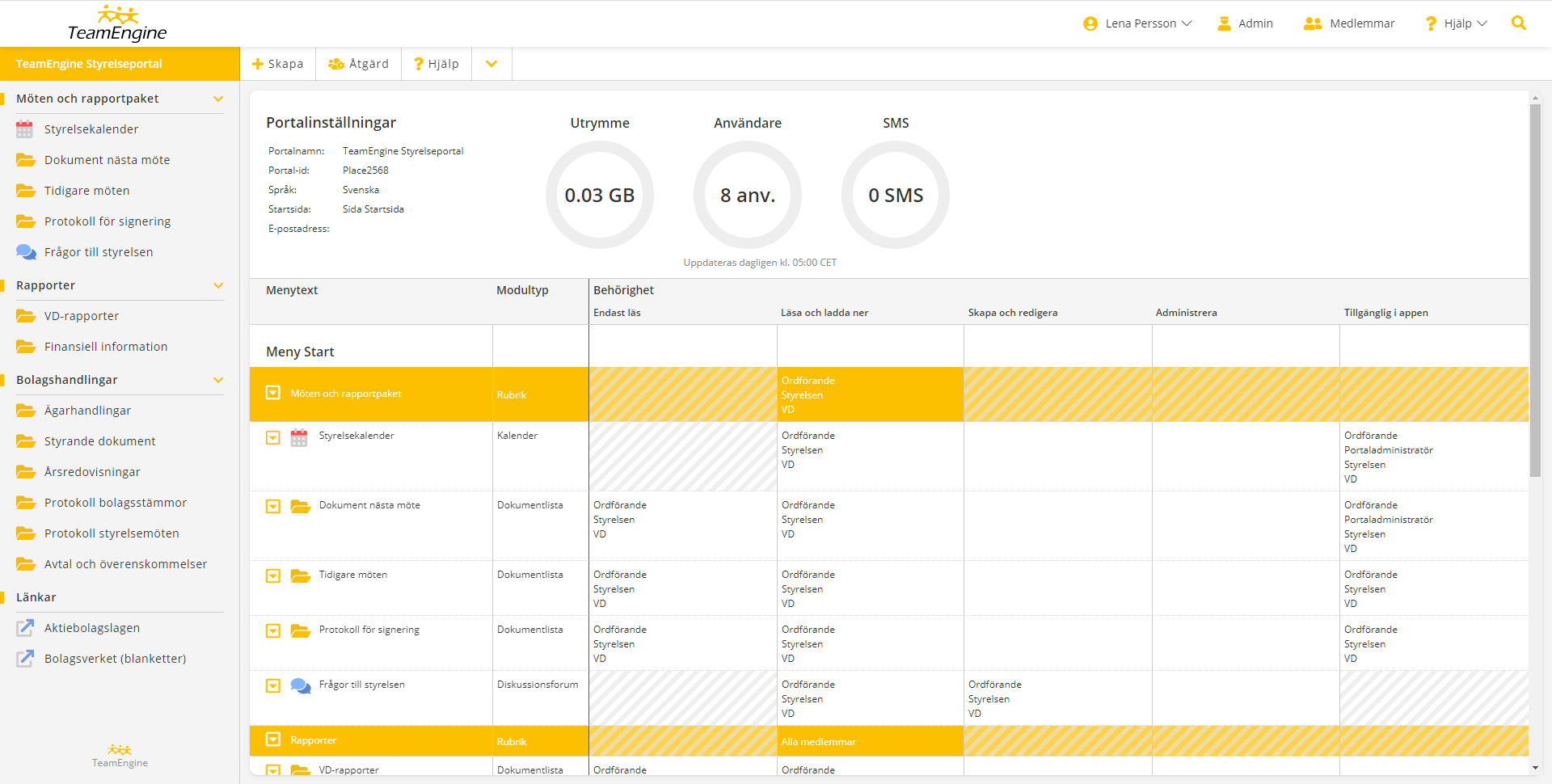Click folder icon beside Dokument nästa möte in sidebar

coord(26,160)
